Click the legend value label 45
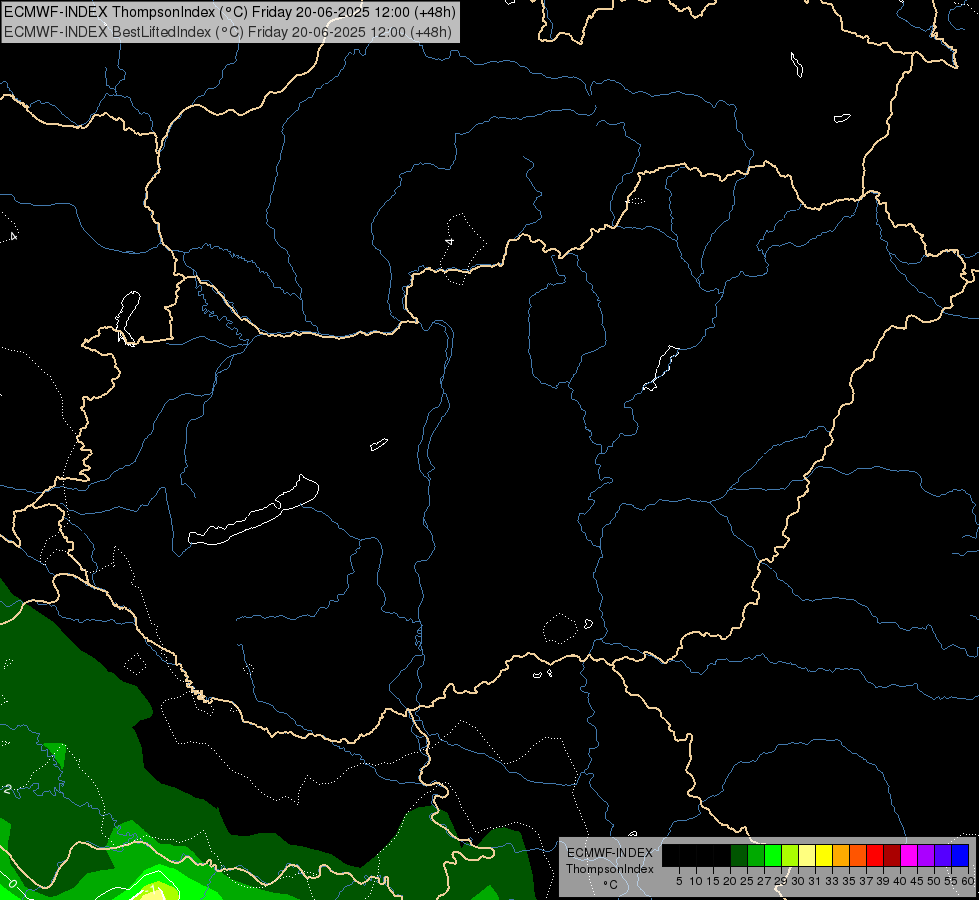979x900 pixels. click(x=917, y=881)
